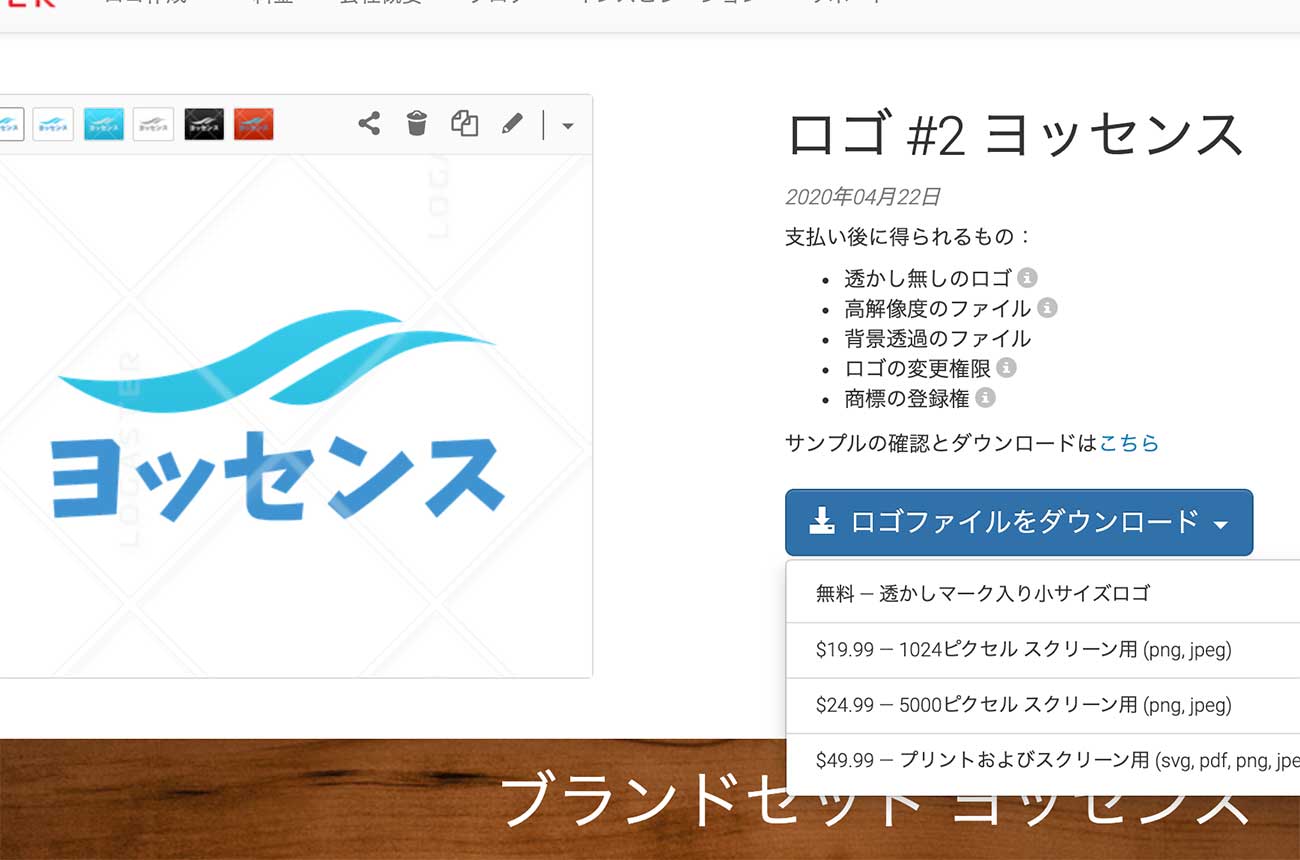Show info for 商標の登録権

click(x=985, y=398)
